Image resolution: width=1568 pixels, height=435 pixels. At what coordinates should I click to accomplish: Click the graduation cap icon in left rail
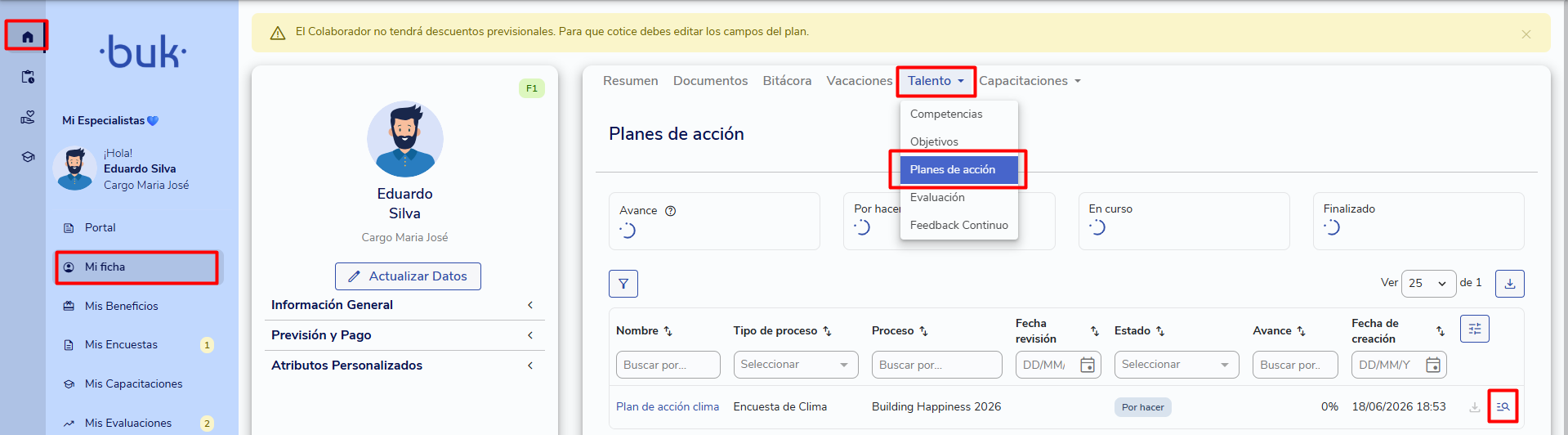[x=27, y=156]
